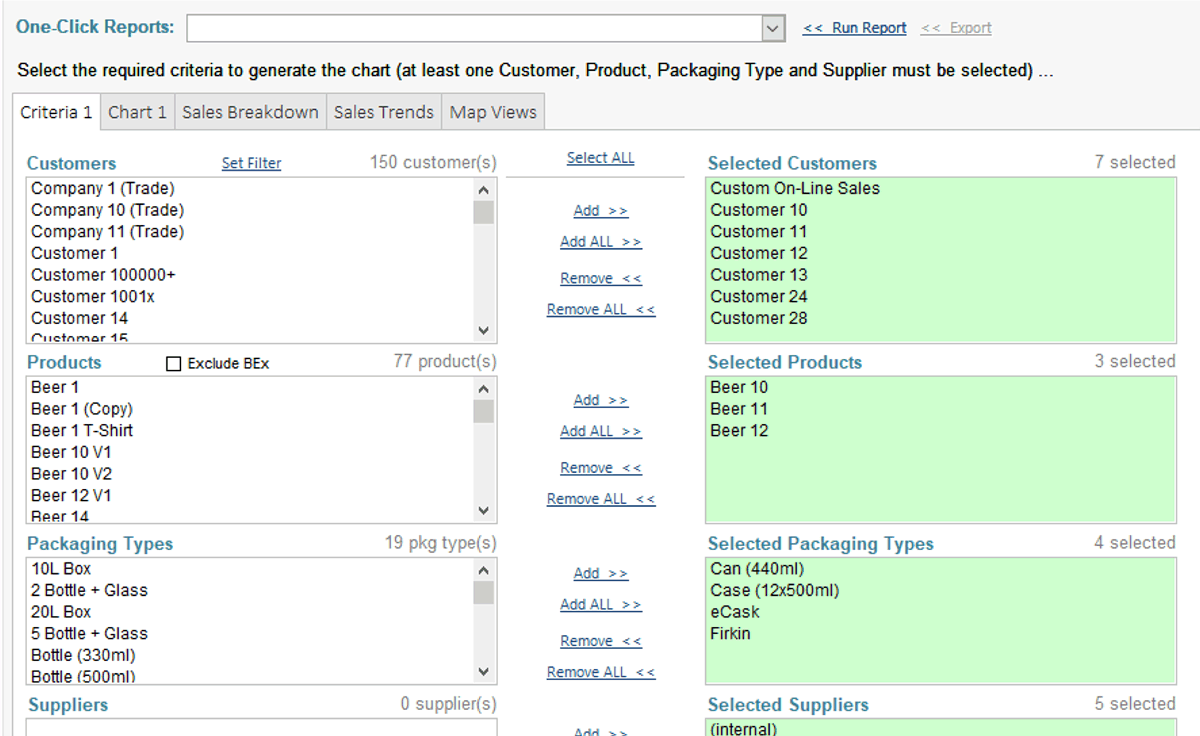Click Add in packaging types section
Image resolution: width=1200 pixels, height=736 pixels.
[x=601, y=573]
